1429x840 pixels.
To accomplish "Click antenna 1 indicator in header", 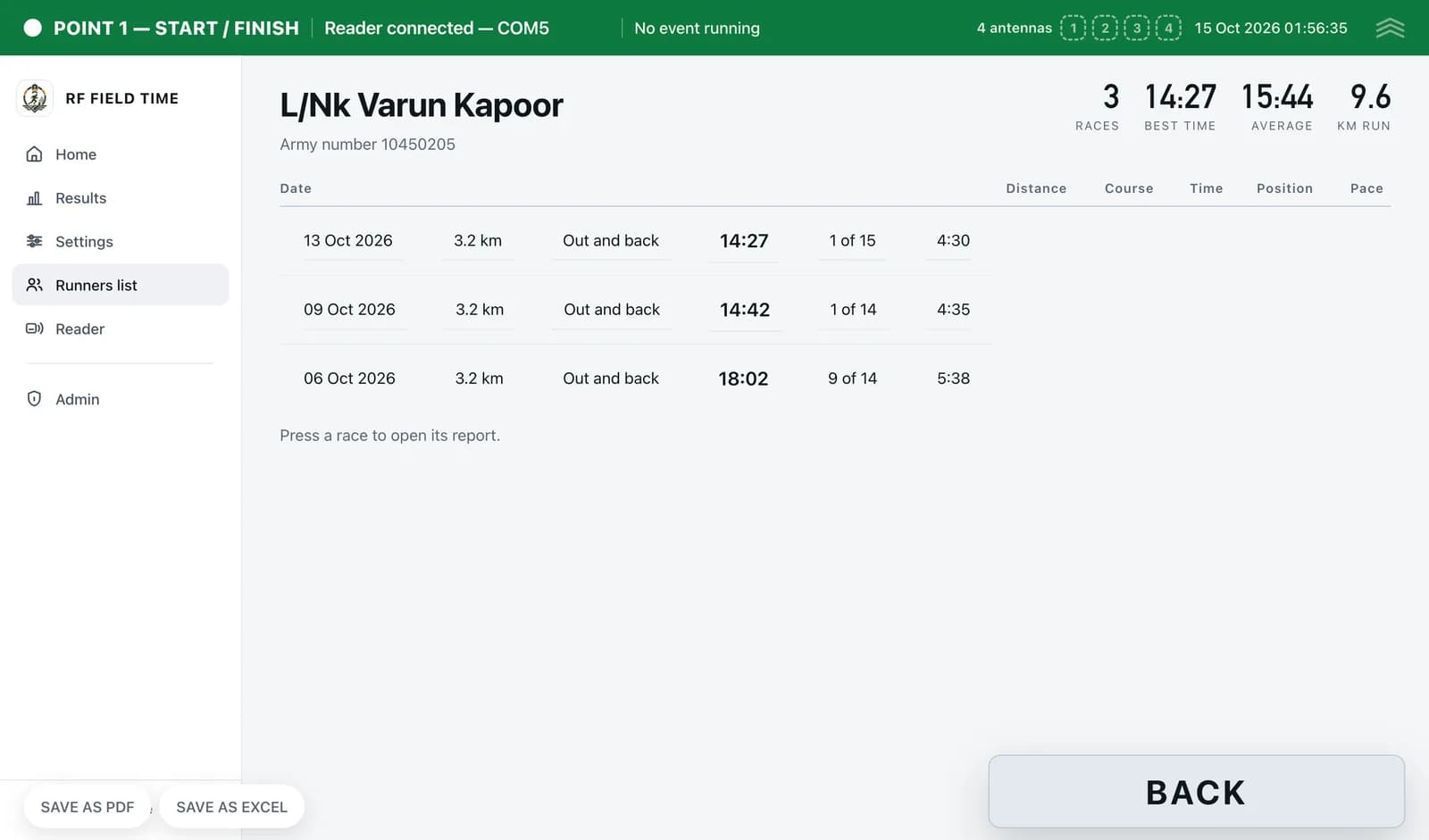I will pyautogui.click(x=1073, y=28).
